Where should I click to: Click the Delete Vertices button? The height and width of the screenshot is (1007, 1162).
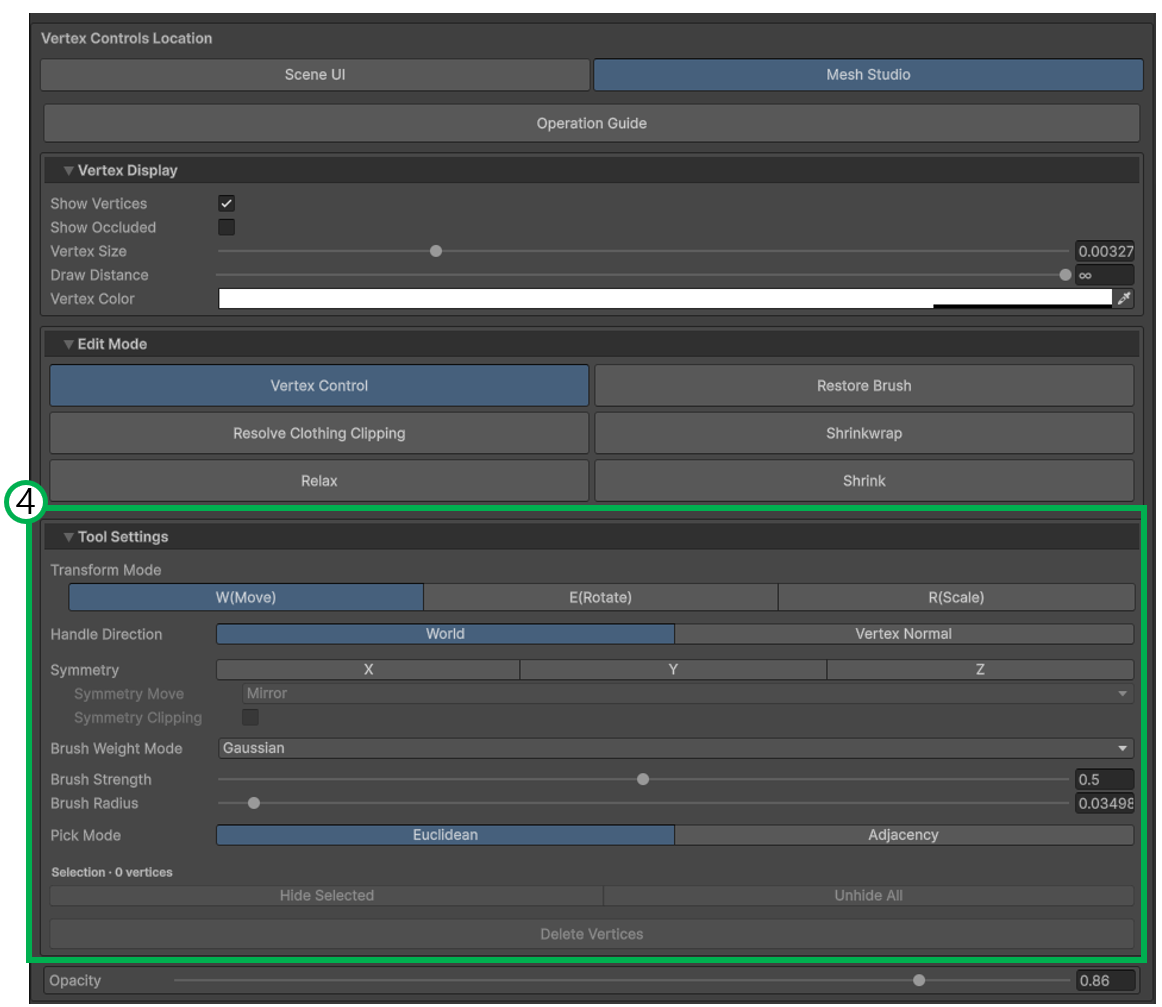click(591, 934)
